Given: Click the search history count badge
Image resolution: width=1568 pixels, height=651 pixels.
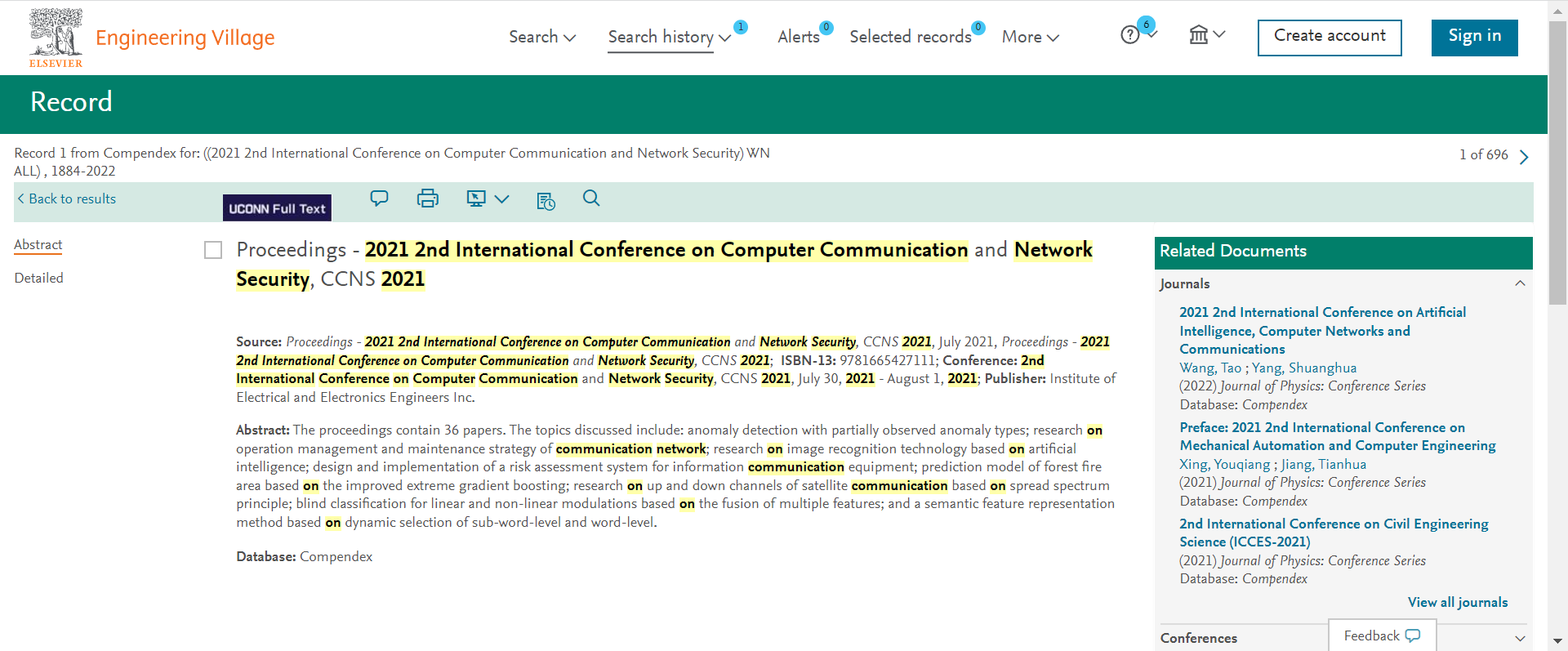Looking at the screenshot, I should [740, 27].
